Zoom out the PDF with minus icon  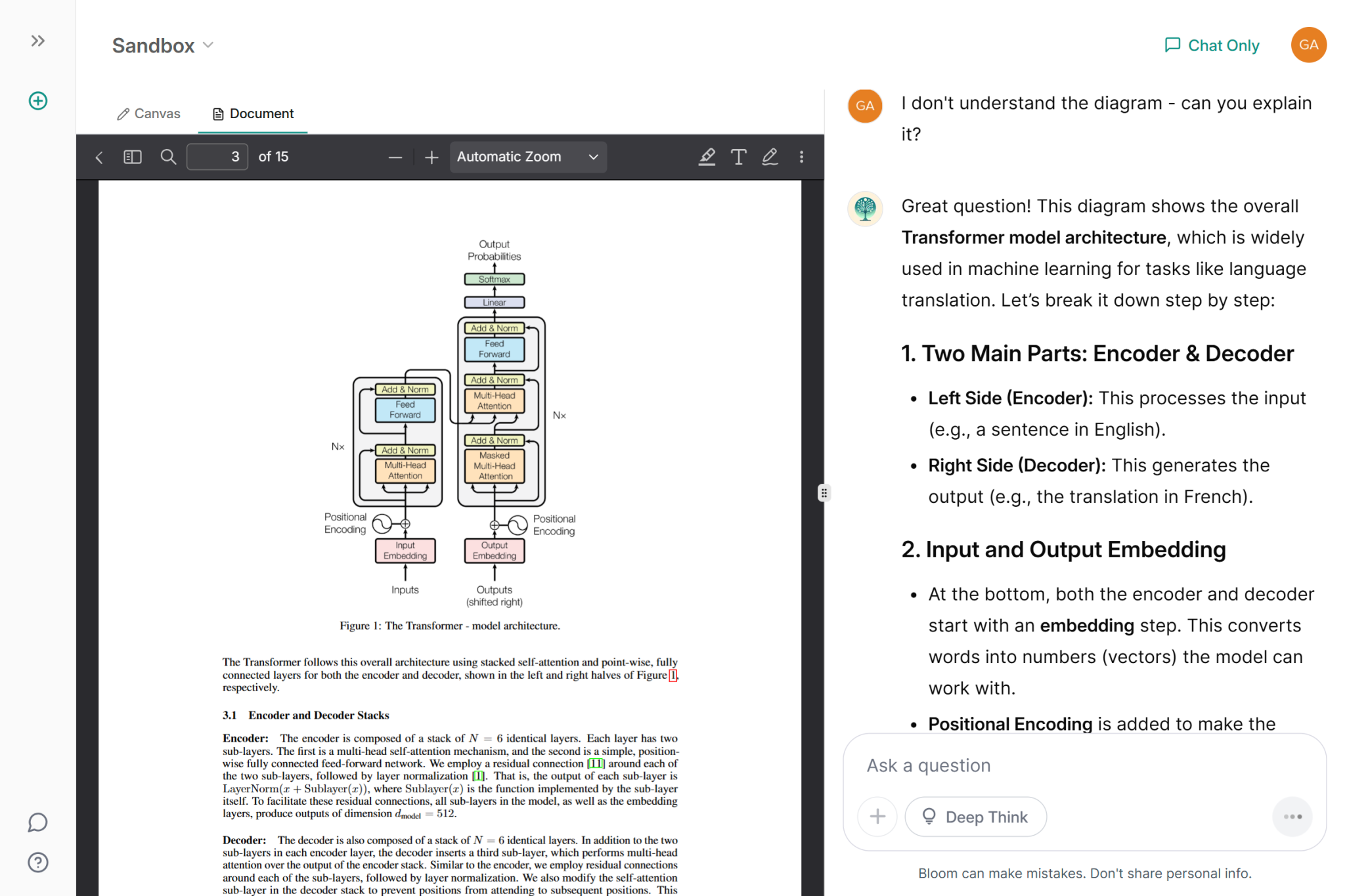(x=395, y=158)
